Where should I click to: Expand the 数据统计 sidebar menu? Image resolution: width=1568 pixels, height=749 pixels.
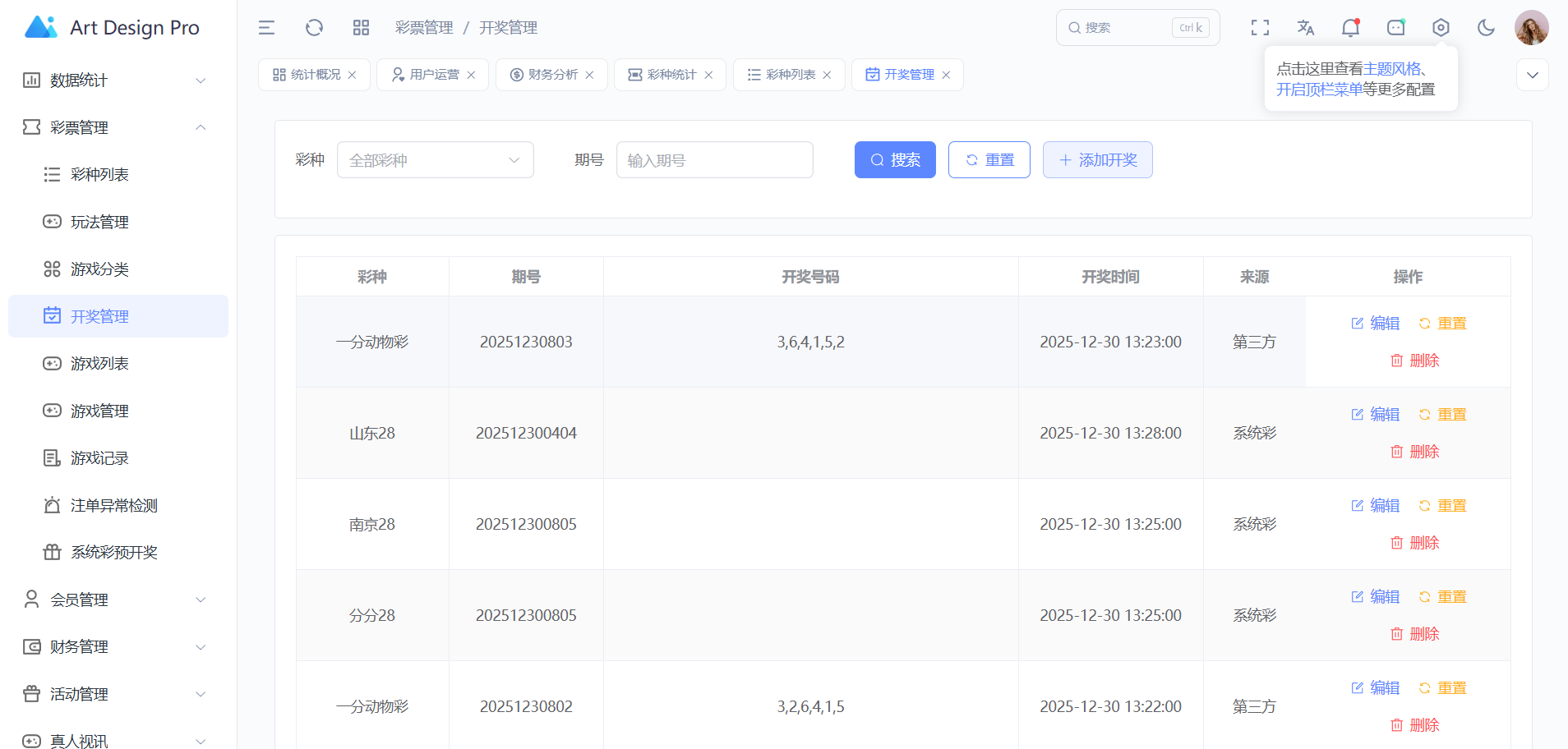(115, 80)
